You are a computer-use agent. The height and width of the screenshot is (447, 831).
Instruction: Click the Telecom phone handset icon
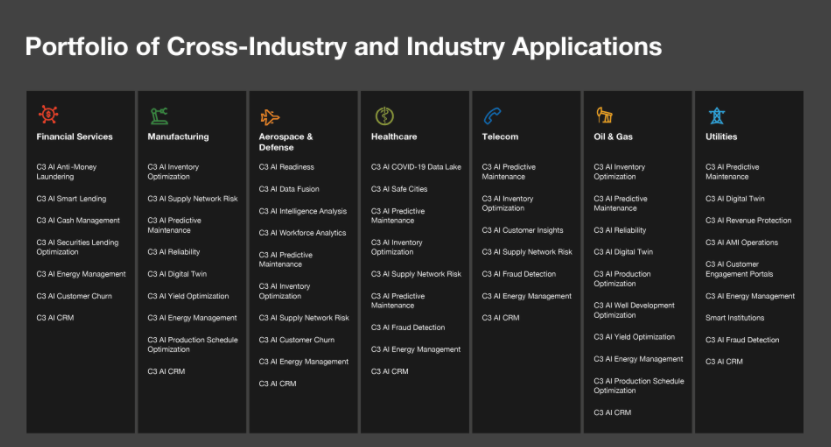493,115
